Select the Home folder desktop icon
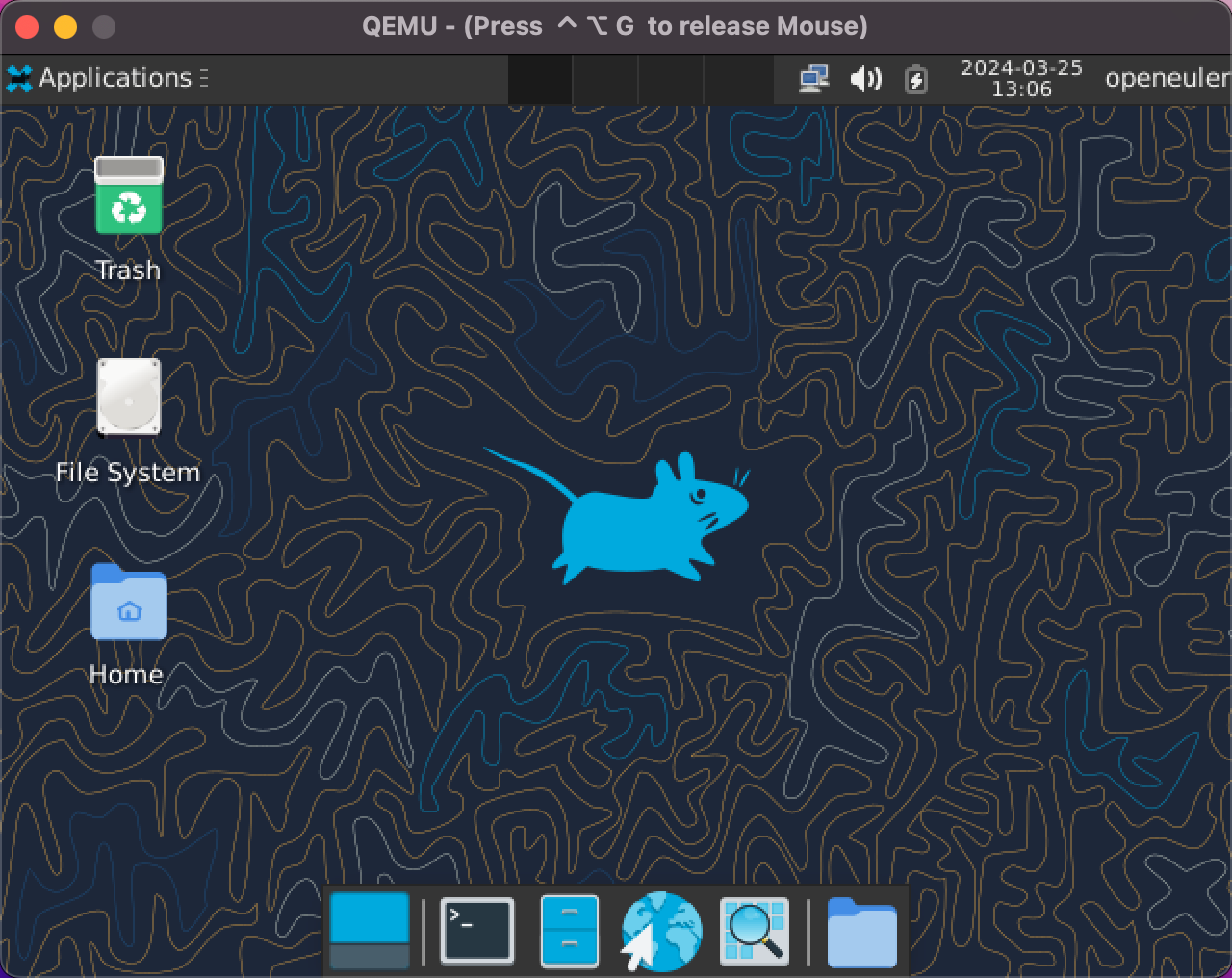This screenshot has width=1232, height=978. pos(128,602)
